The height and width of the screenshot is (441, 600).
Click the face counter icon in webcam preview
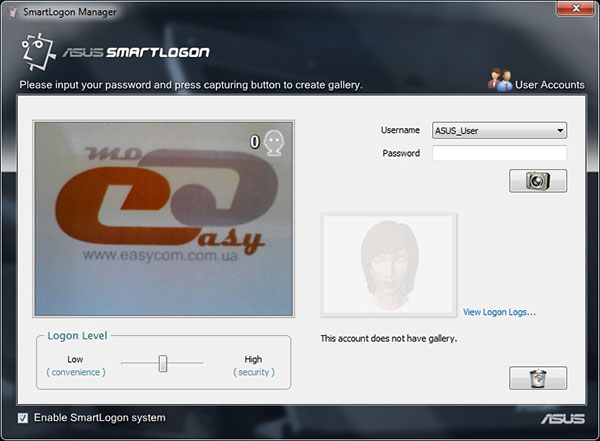275,143
